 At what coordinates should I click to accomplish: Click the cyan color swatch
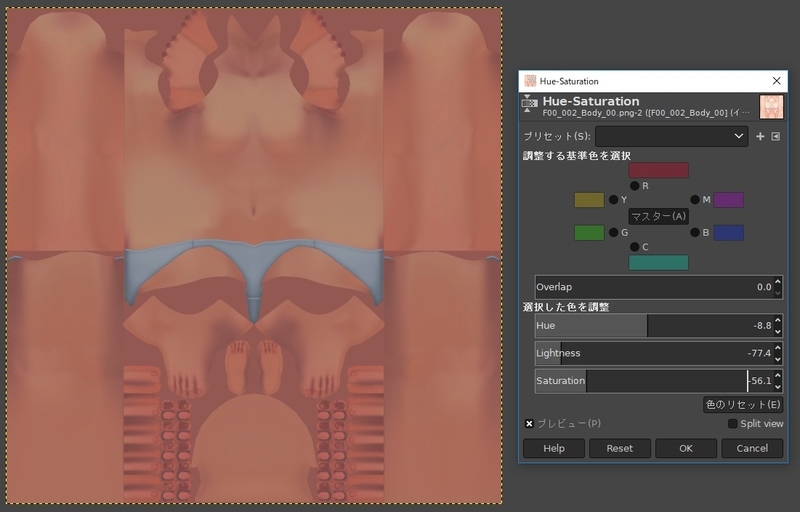658,263
